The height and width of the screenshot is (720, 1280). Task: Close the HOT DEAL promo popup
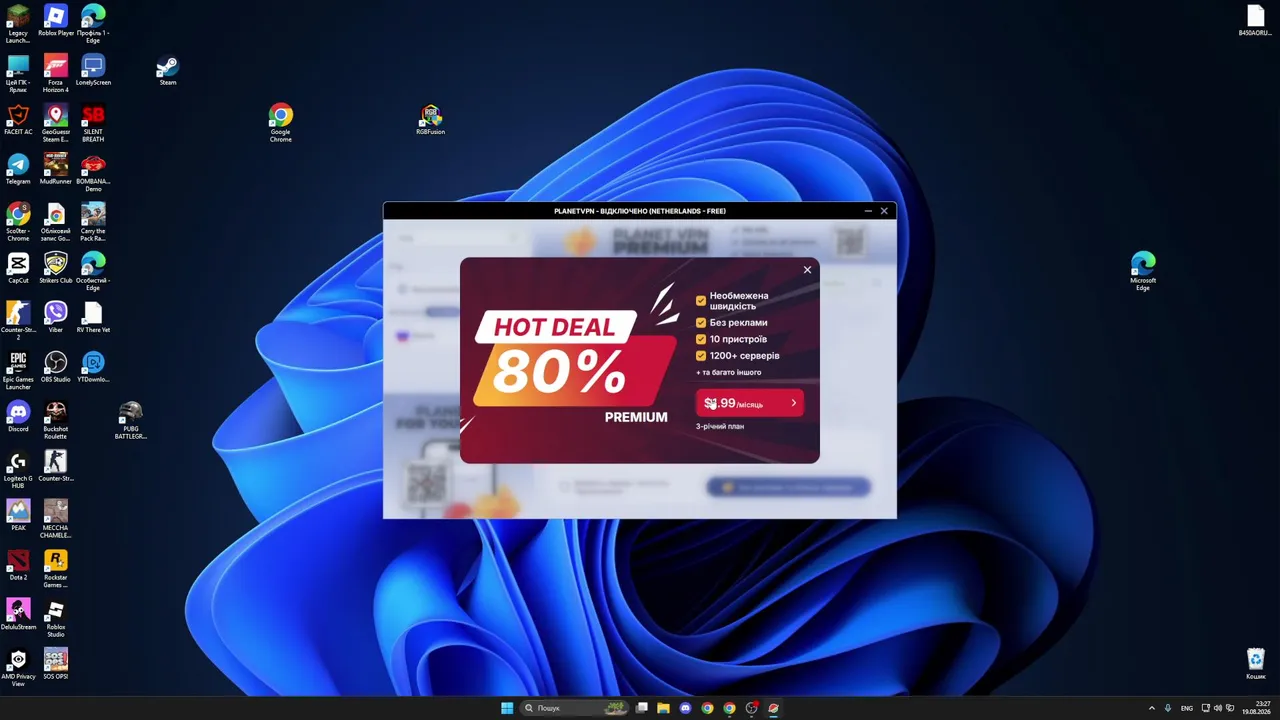(807, 270)
